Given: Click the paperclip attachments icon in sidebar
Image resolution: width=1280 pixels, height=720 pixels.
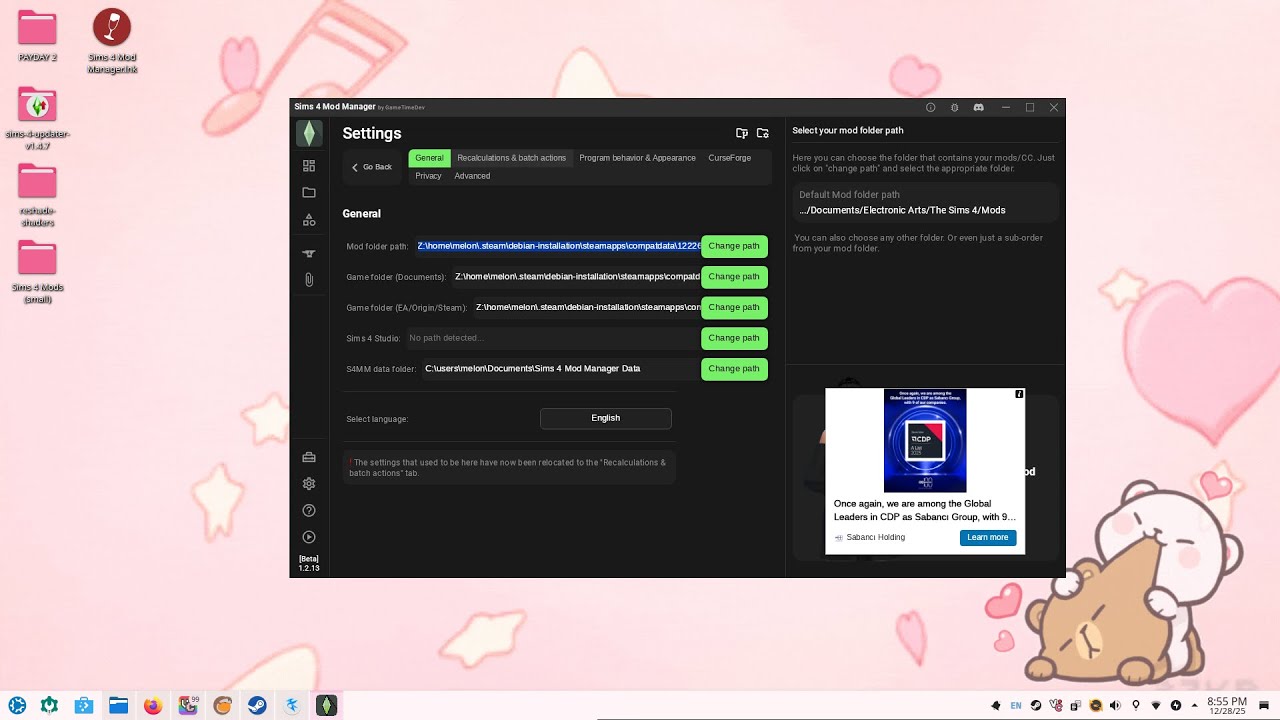Looking at the screenshot, I should [309, 280].
